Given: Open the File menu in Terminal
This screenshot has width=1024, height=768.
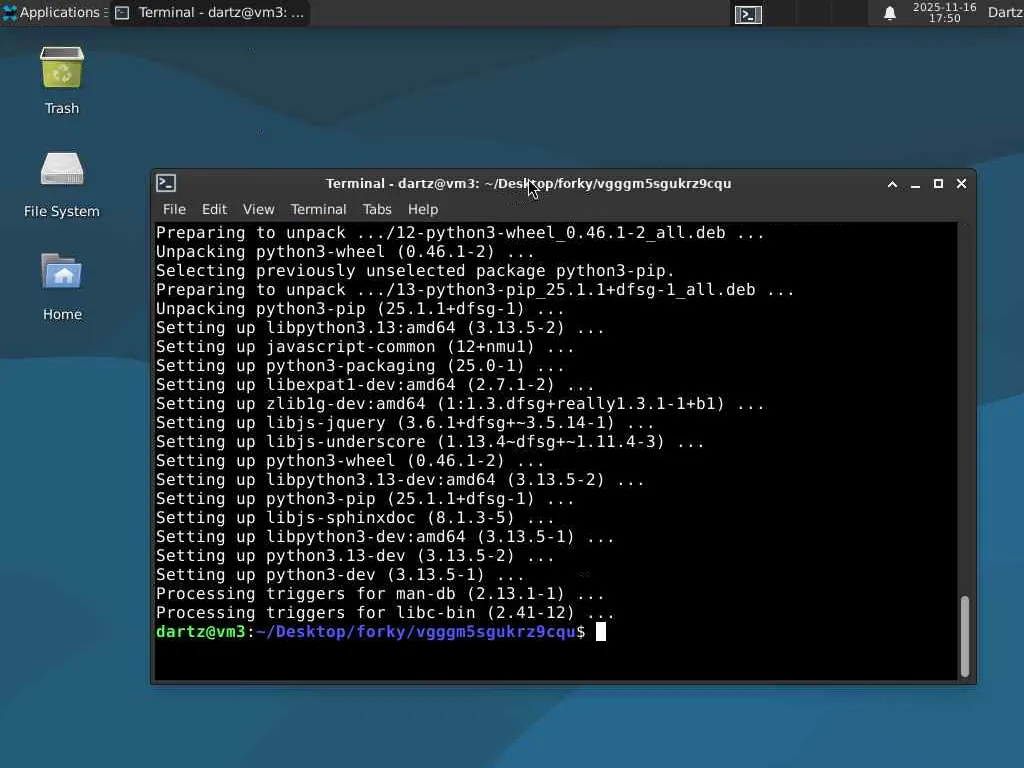Looking at the screenshot, I should pos(174,209).
